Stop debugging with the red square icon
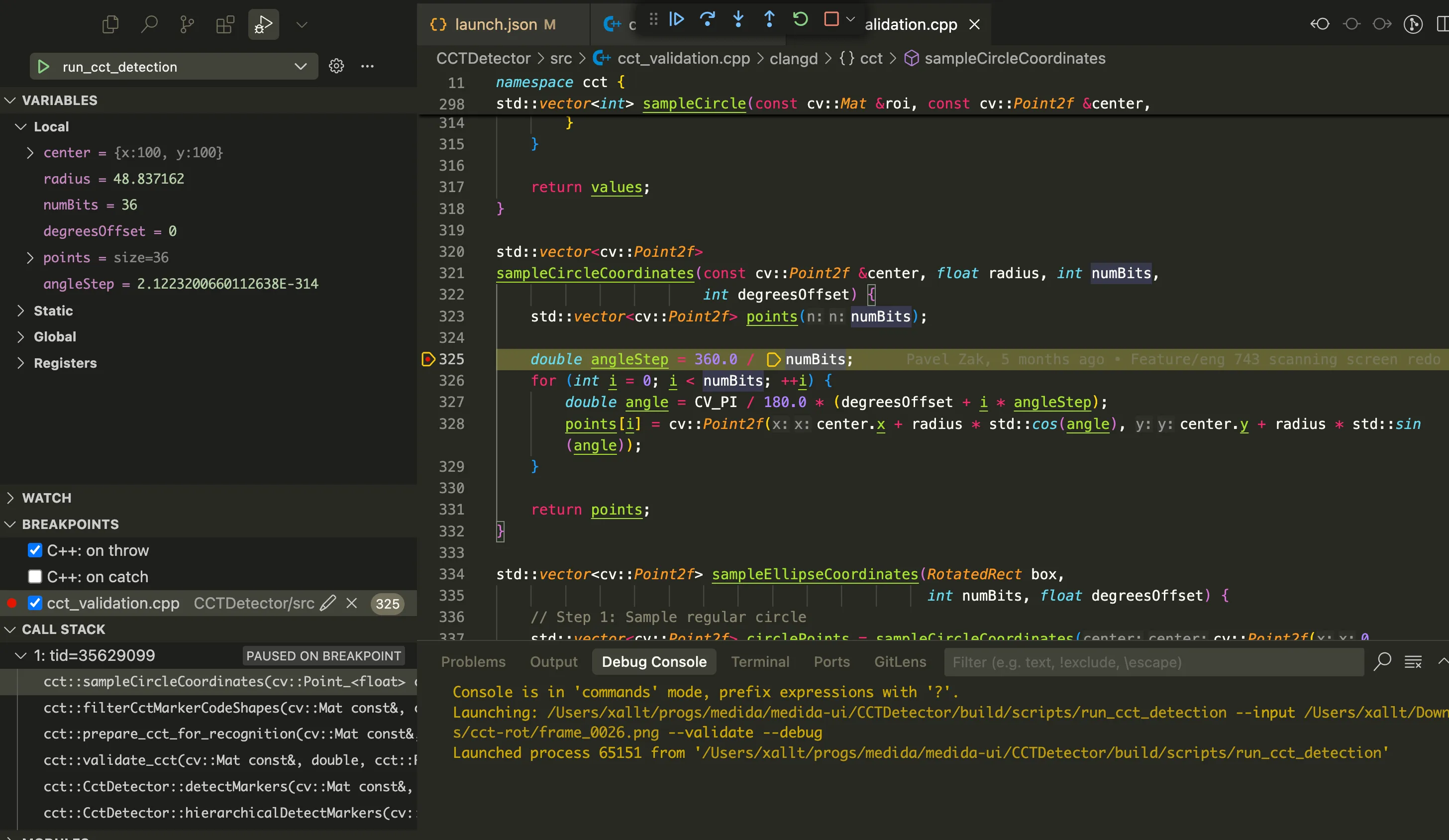This screenshot has width=1449, height=840. coord(831,19)
